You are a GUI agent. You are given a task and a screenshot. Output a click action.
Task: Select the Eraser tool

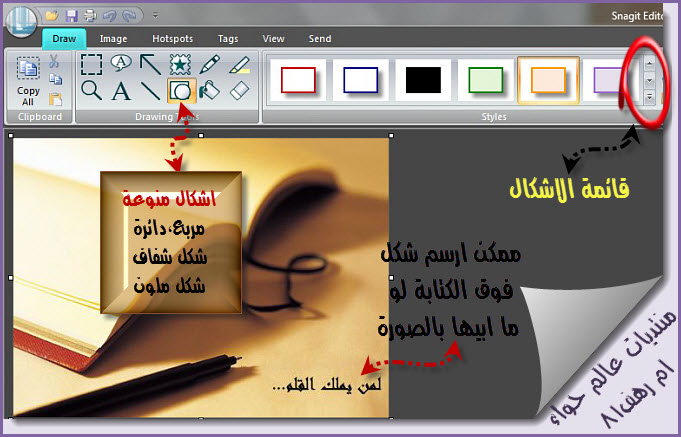click(239, 92)
